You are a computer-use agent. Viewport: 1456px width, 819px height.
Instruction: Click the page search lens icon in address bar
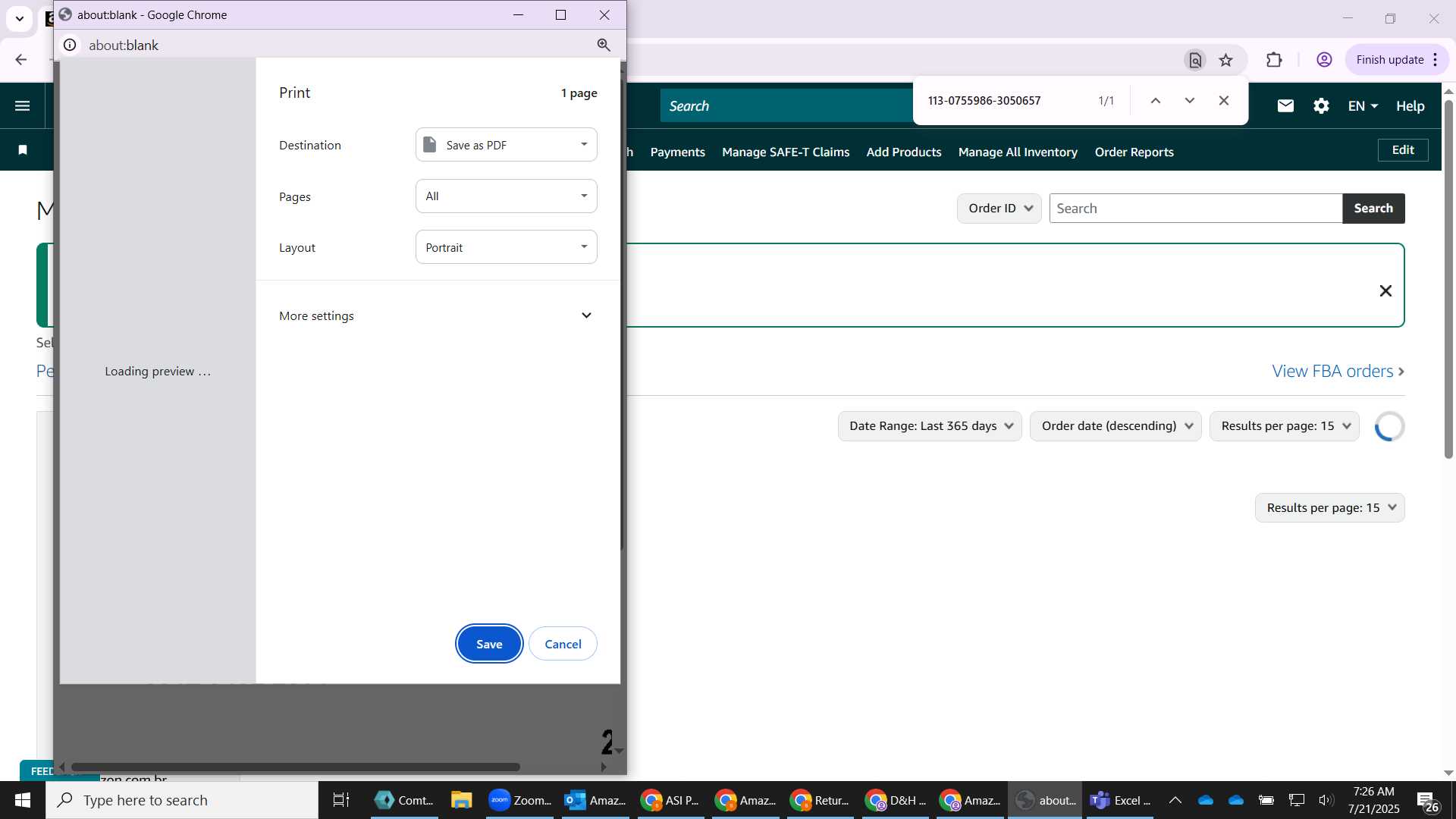pos(1195,60)
